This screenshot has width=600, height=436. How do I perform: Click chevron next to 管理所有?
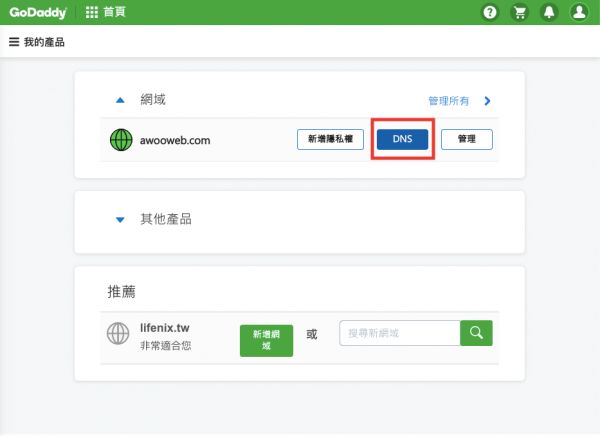click(x=487, y=101)
